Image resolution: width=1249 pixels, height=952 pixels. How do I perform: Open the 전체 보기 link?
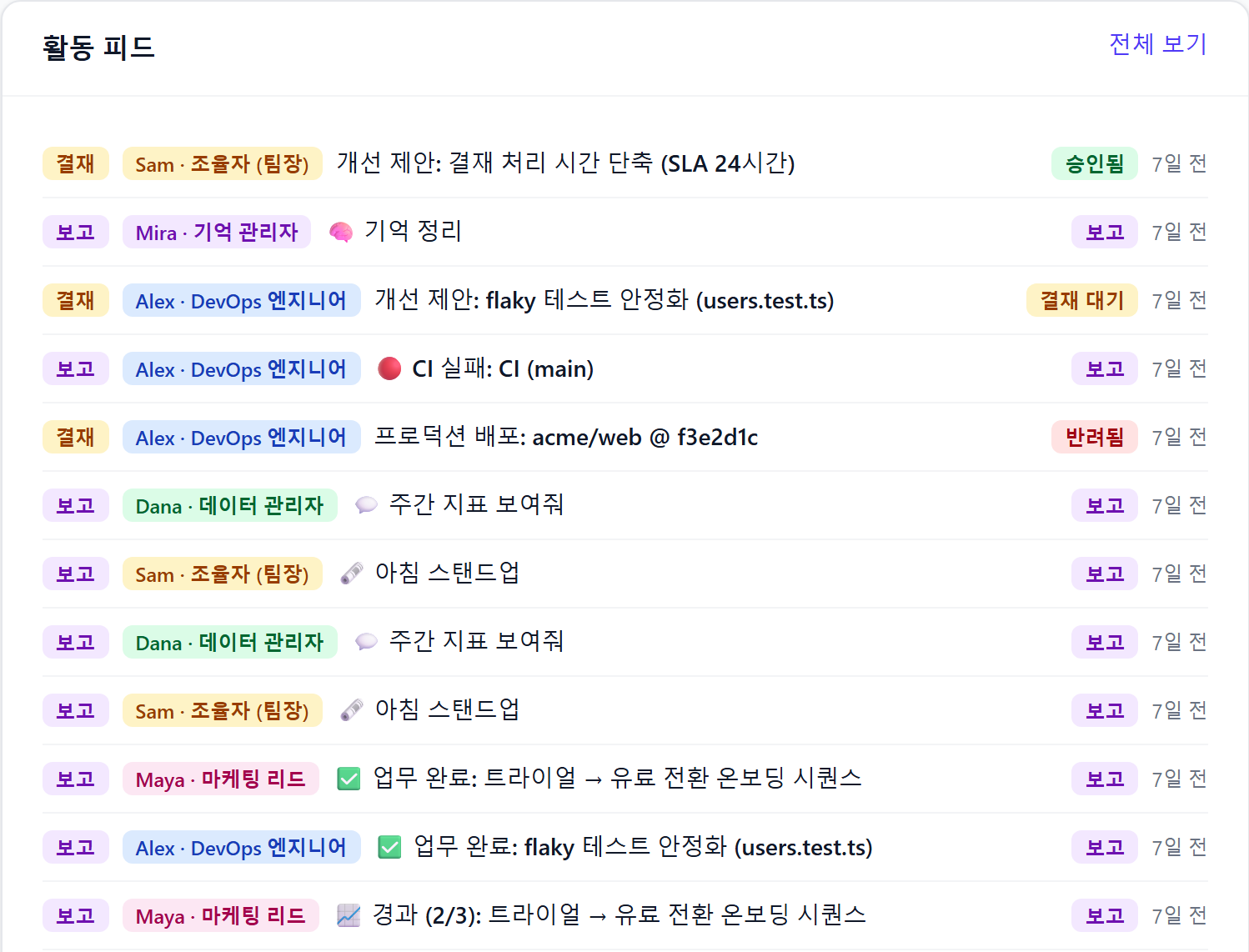1158,43
